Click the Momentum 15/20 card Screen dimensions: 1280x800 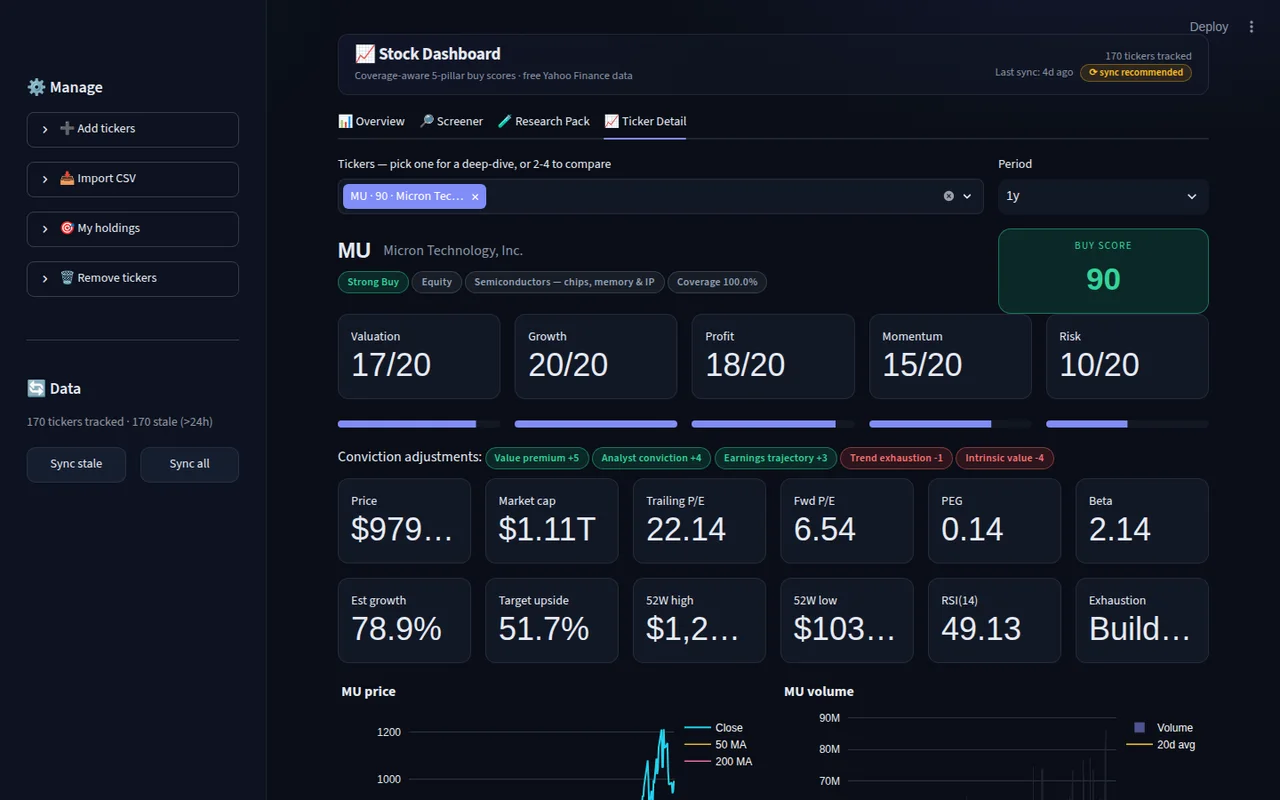point(950,357)
